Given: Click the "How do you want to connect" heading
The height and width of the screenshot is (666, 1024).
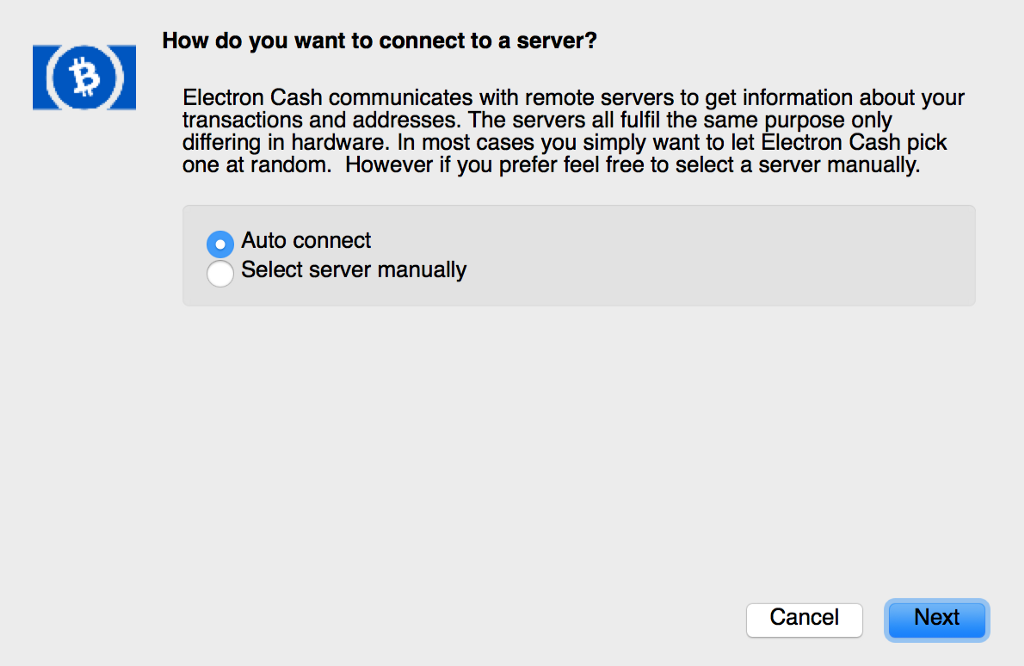Looking at the screenshot, I should click(379, 41).
